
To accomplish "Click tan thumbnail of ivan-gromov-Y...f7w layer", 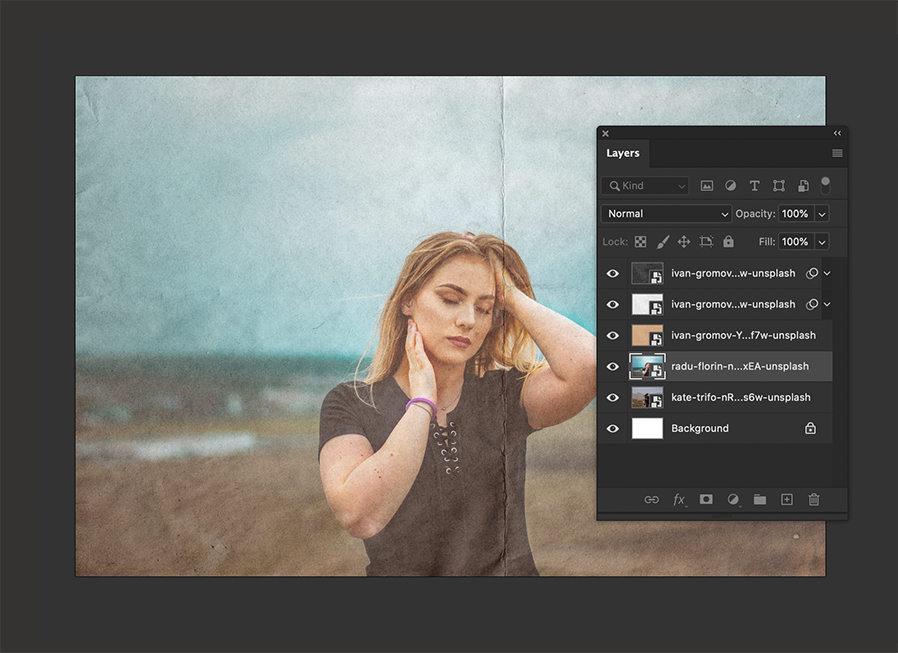I will [x=647, y=335].
